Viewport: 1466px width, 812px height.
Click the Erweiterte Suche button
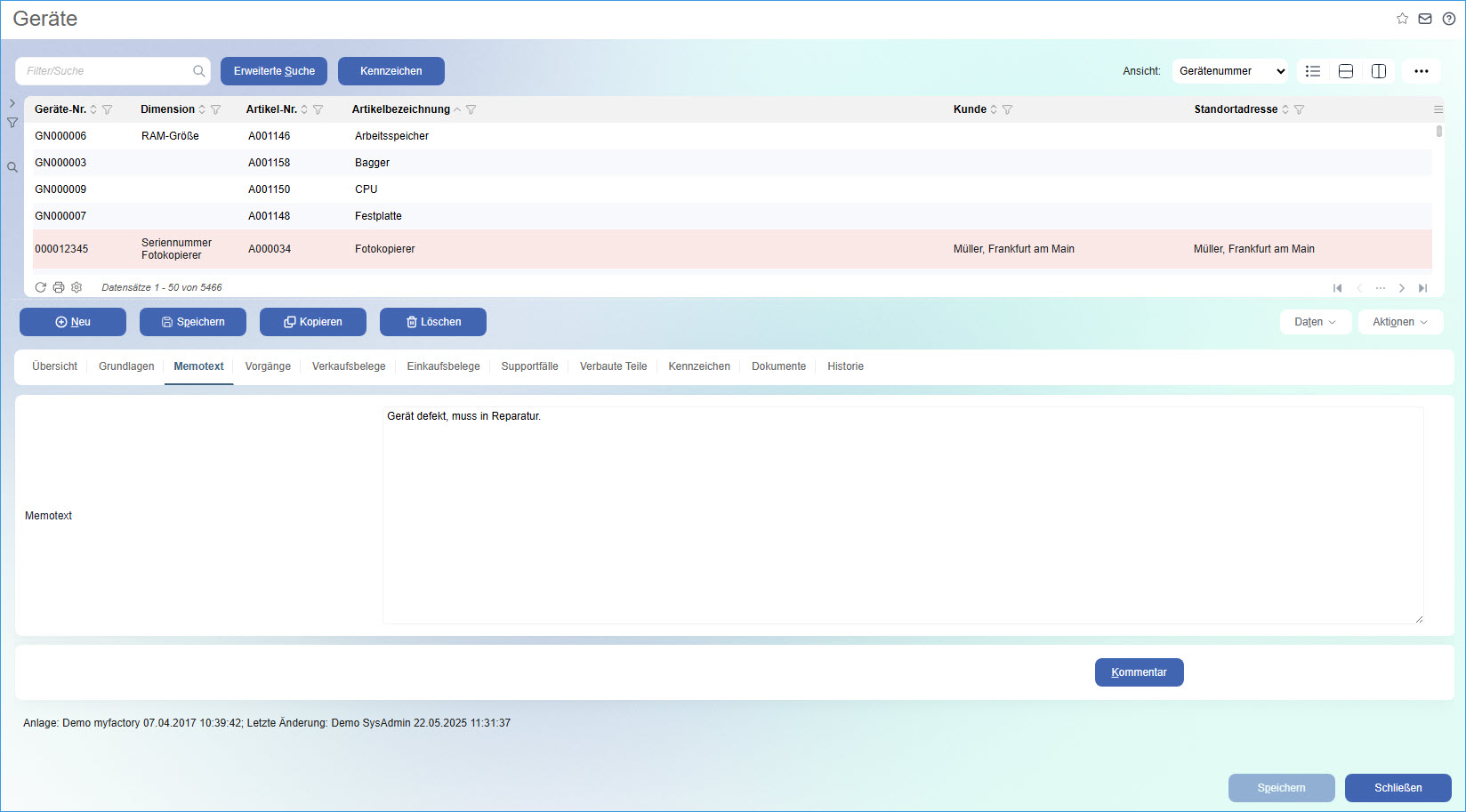click(274, 71)
